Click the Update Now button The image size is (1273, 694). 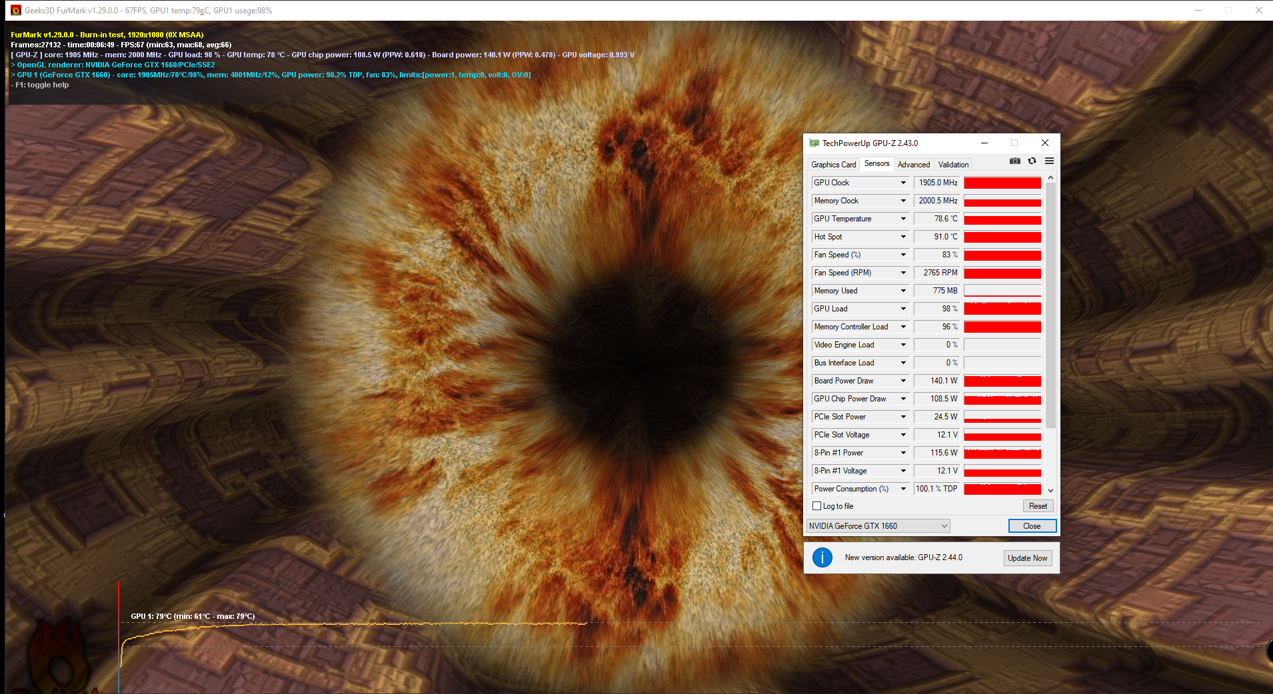coord(1027,558)
